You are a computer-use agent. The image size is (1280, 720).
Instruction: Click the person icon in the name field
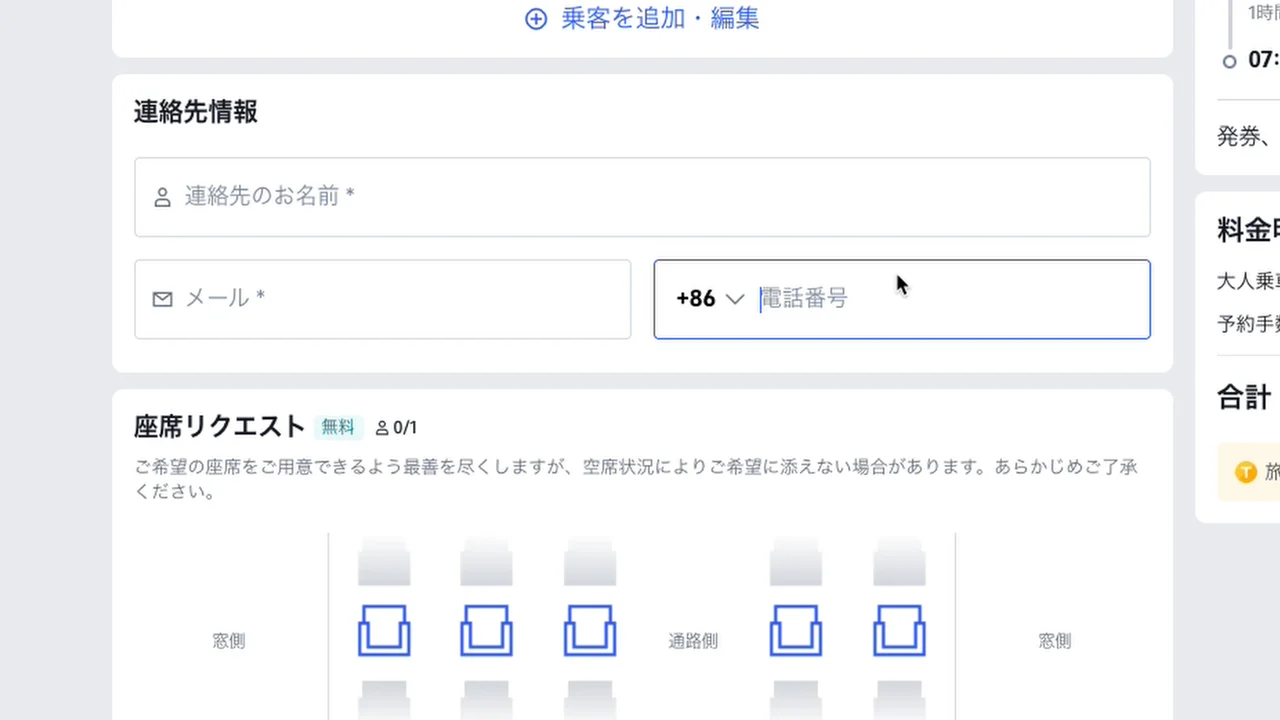point(162,197)
